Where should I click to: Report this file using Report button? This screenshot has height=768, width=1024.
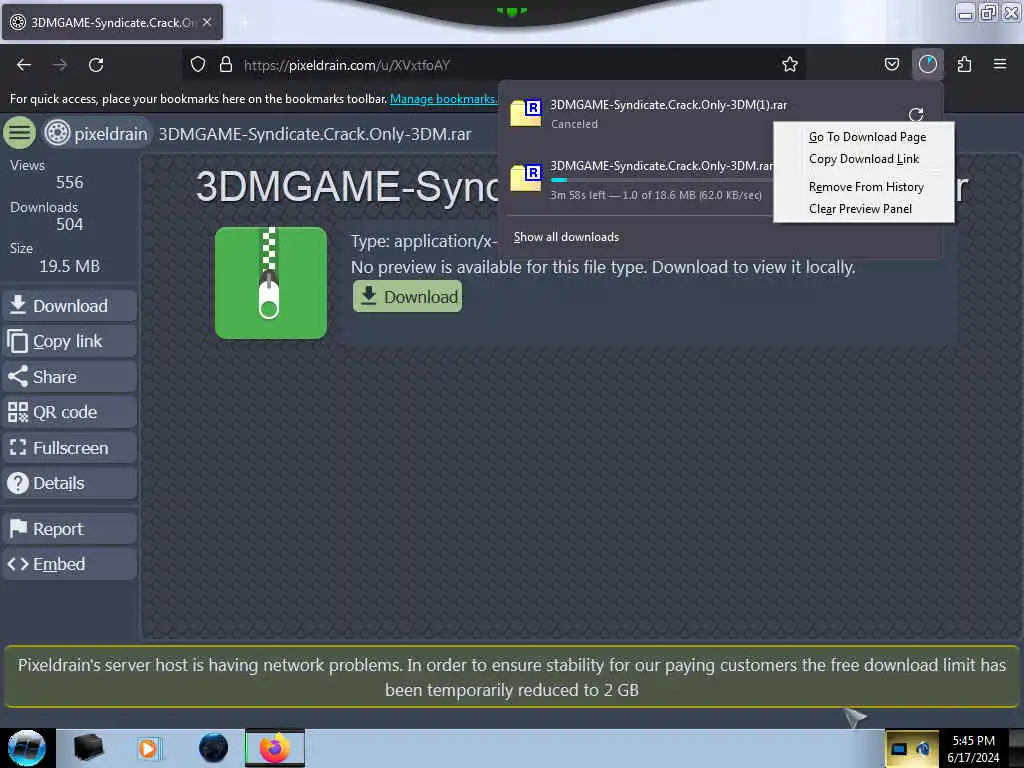pyautogui.click(x=70, y=529)
